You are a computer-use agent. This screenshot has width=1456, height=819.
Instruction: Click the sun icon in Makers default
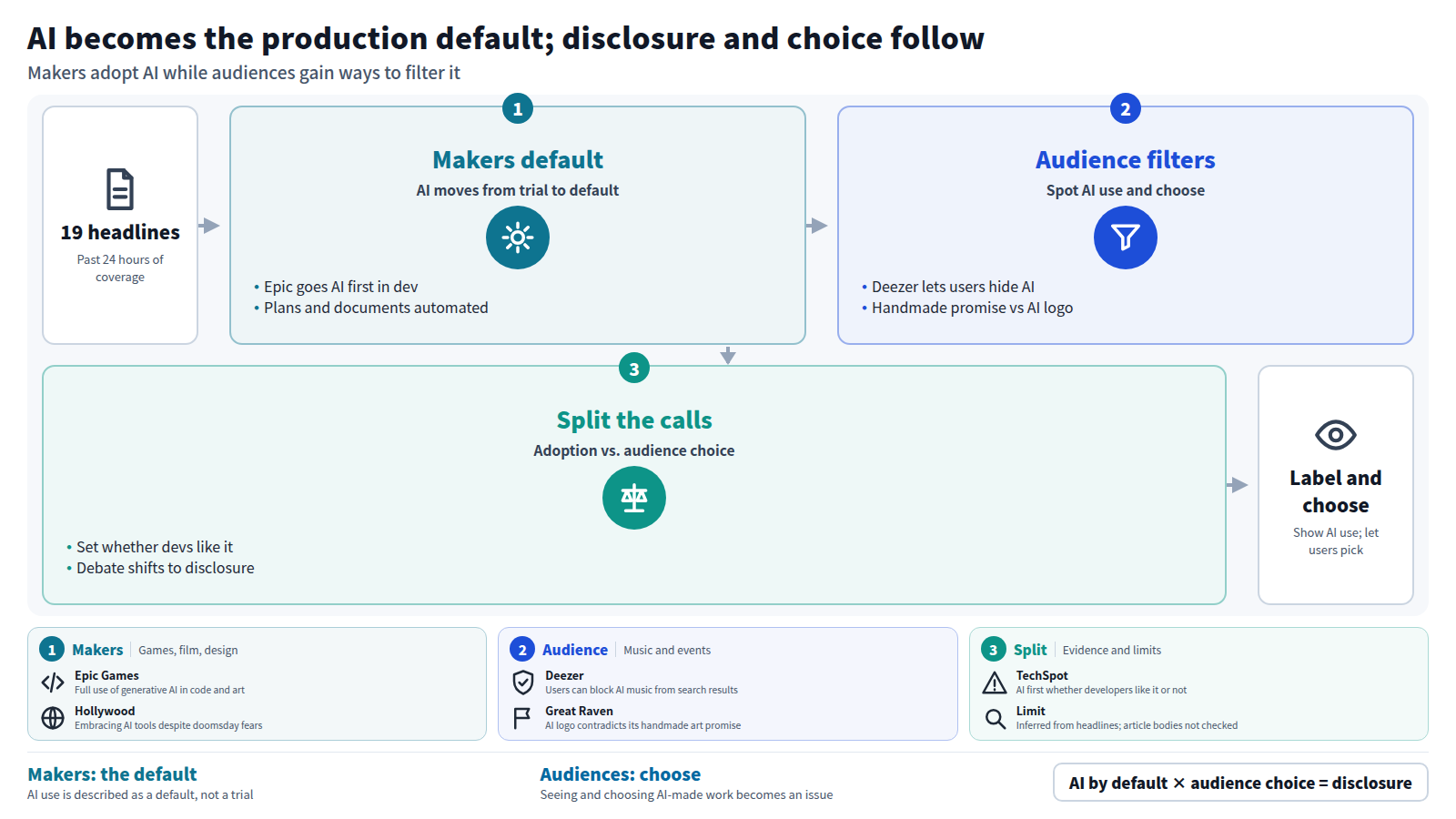pyautogui.click(x=518, y=238)
